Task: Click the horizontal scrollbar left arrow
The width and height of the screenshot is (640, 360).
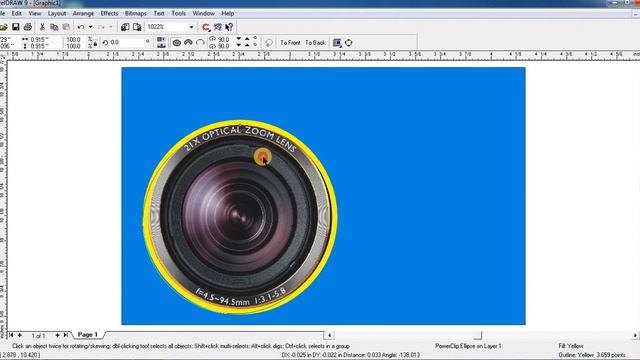Action: (x=330, y=335)
